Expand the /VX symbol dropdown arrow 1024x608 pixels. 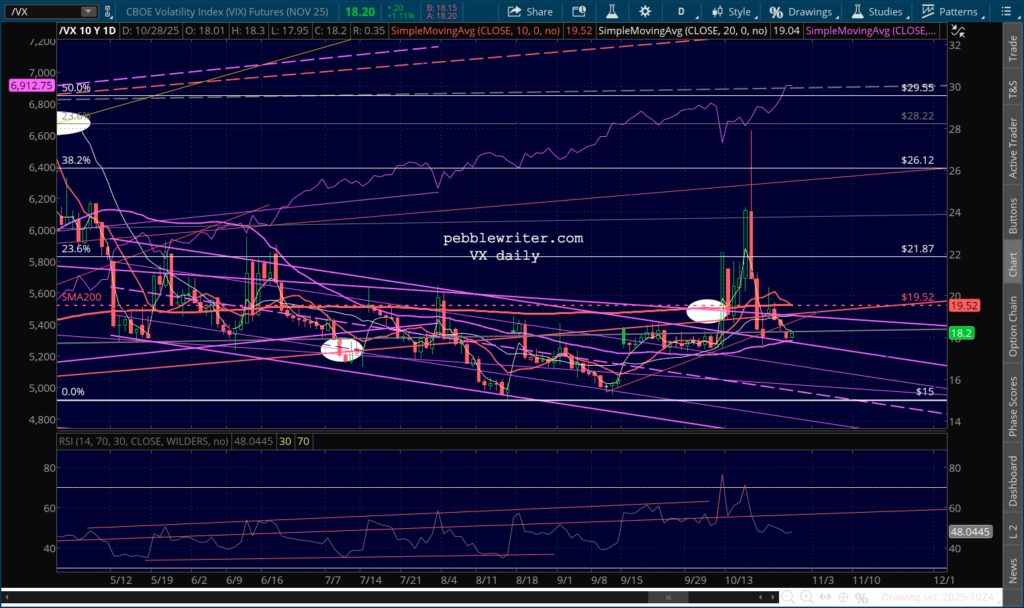pyautogui.click(x=88, y=12)
